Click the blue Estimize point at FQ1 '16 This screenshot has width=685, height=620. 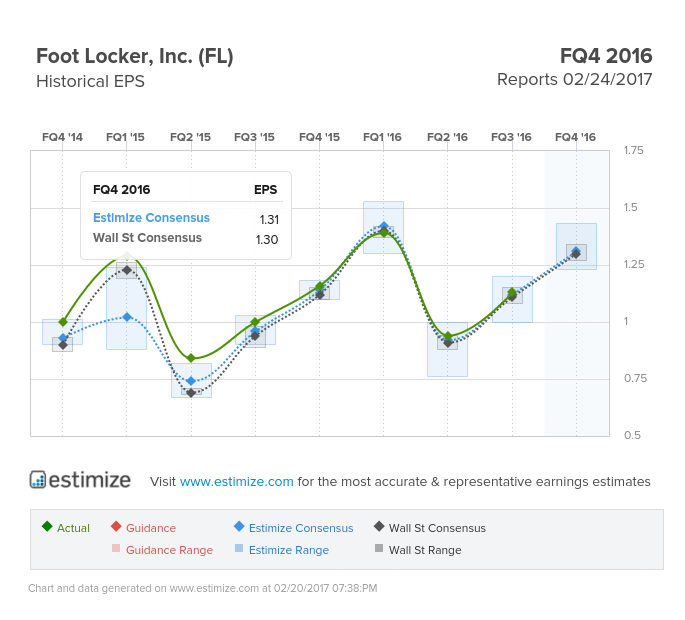[384, 226]
